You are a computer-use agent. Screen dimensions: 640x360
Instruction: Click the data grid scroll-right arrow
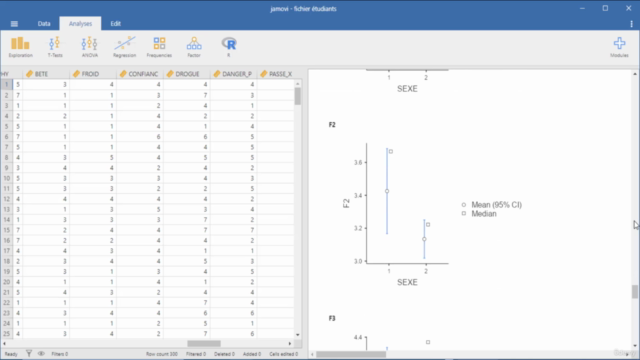pyautogui.click(x=290, y=344)
